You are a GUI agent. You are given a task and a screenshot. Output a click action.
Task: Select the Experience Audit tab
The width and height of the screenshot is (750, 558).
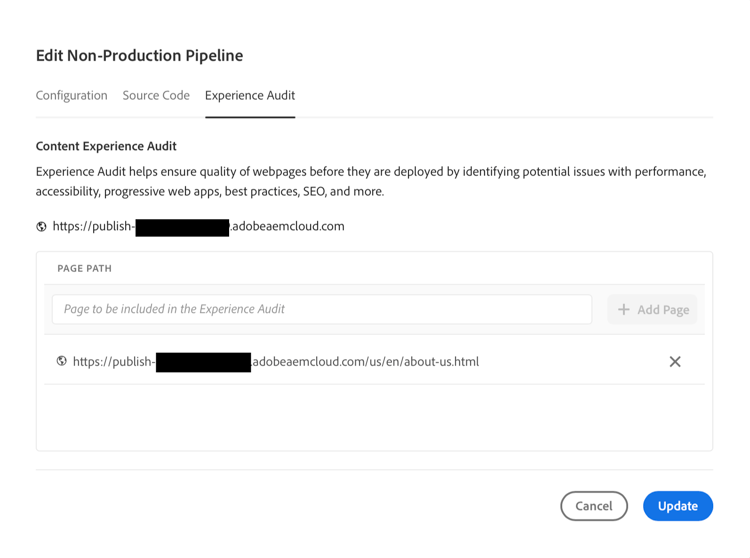tap(250, 96)
